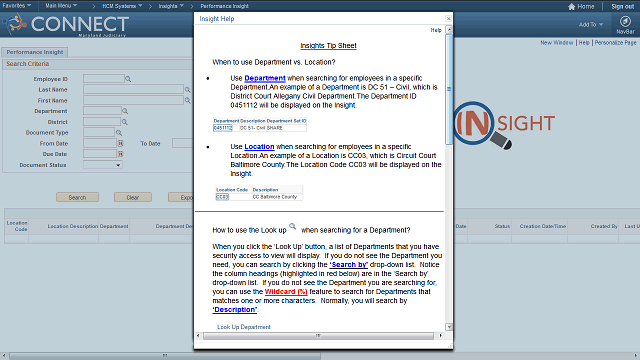
Task: Click the From Date input field
Action: [100, 143]
